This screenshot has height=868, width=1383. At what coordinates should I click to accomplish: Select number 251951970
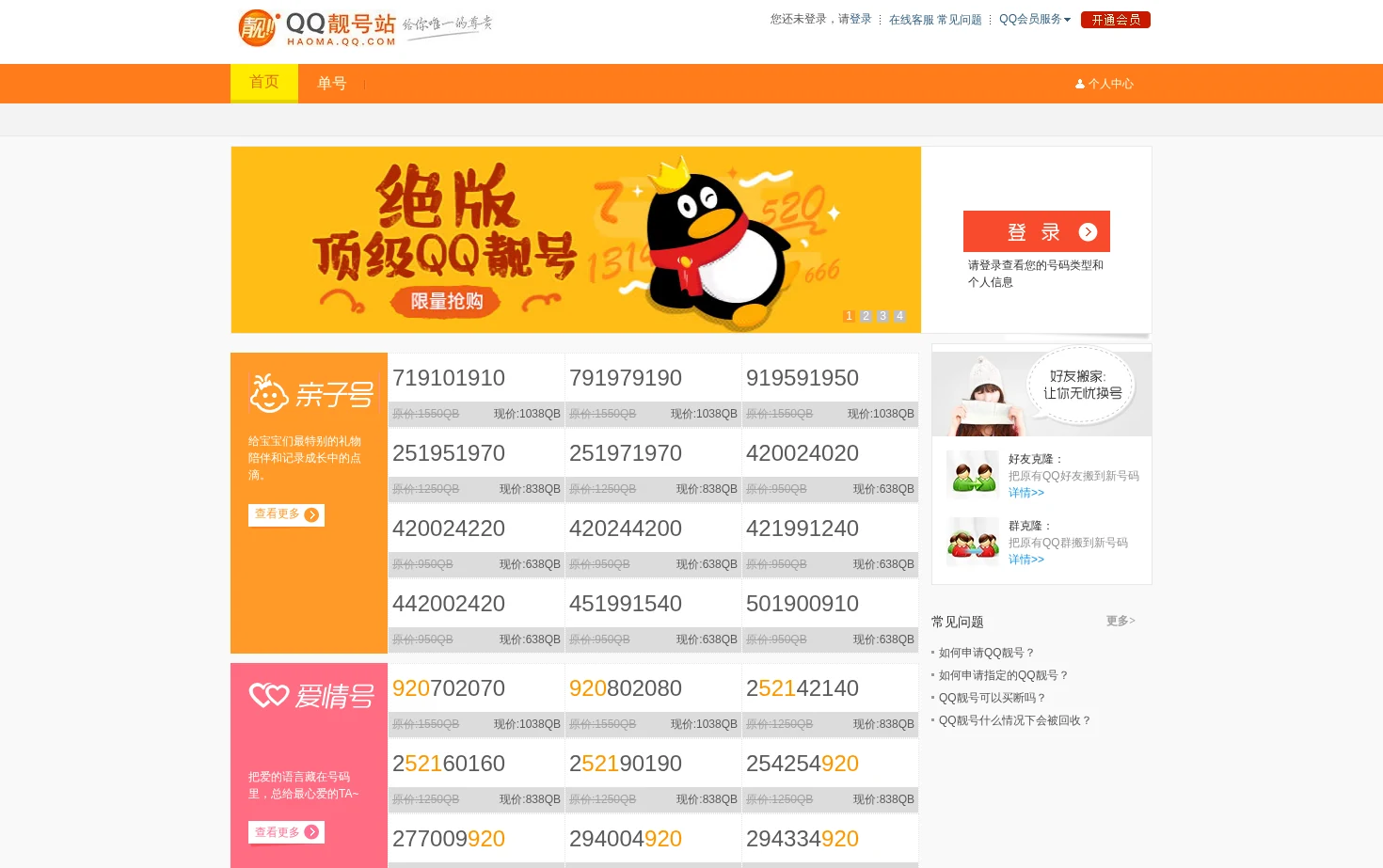449,453
